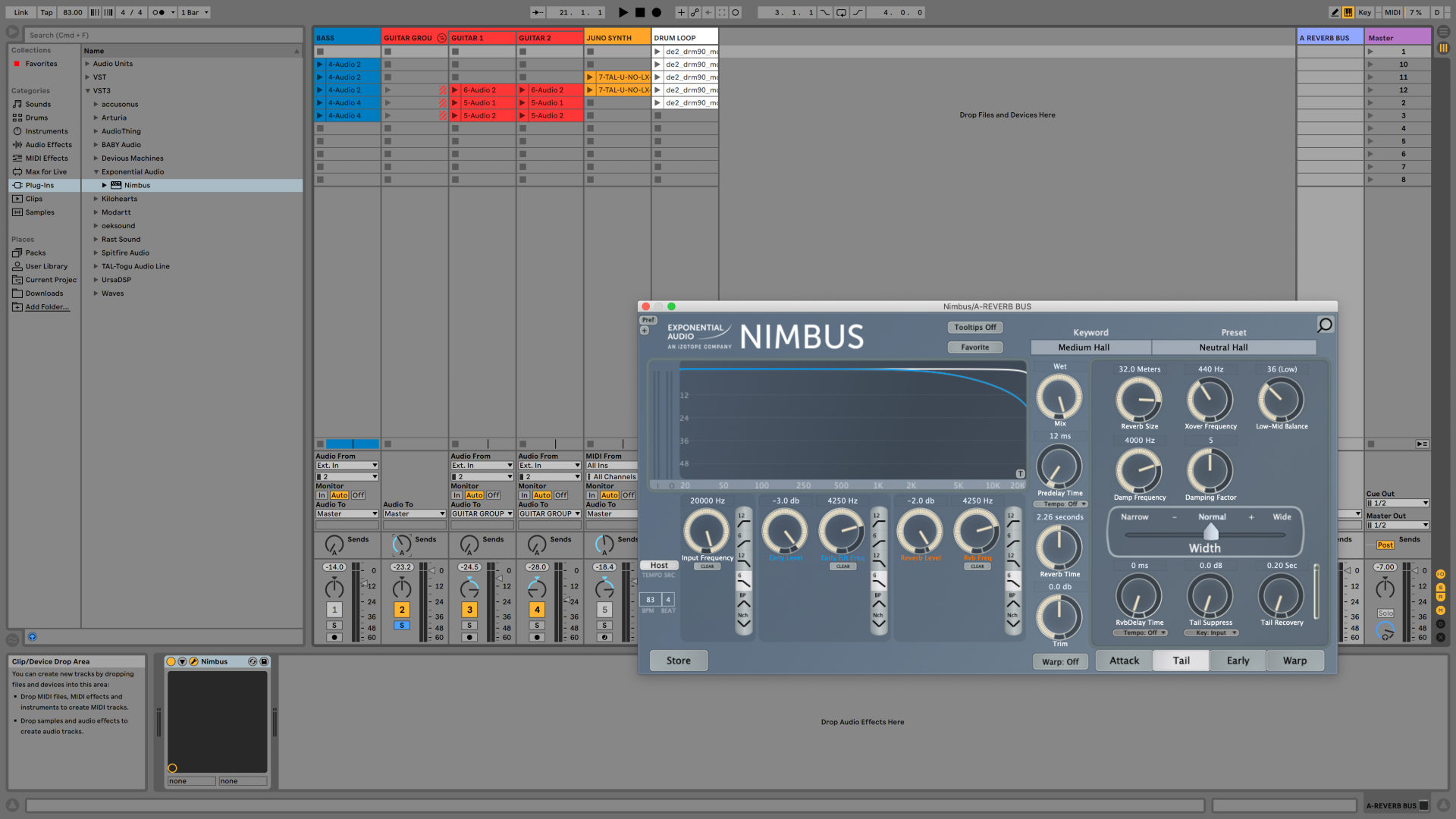1456x819 pixels.
Task: Solo the Guitar Group track
Action: coord(402,626)
